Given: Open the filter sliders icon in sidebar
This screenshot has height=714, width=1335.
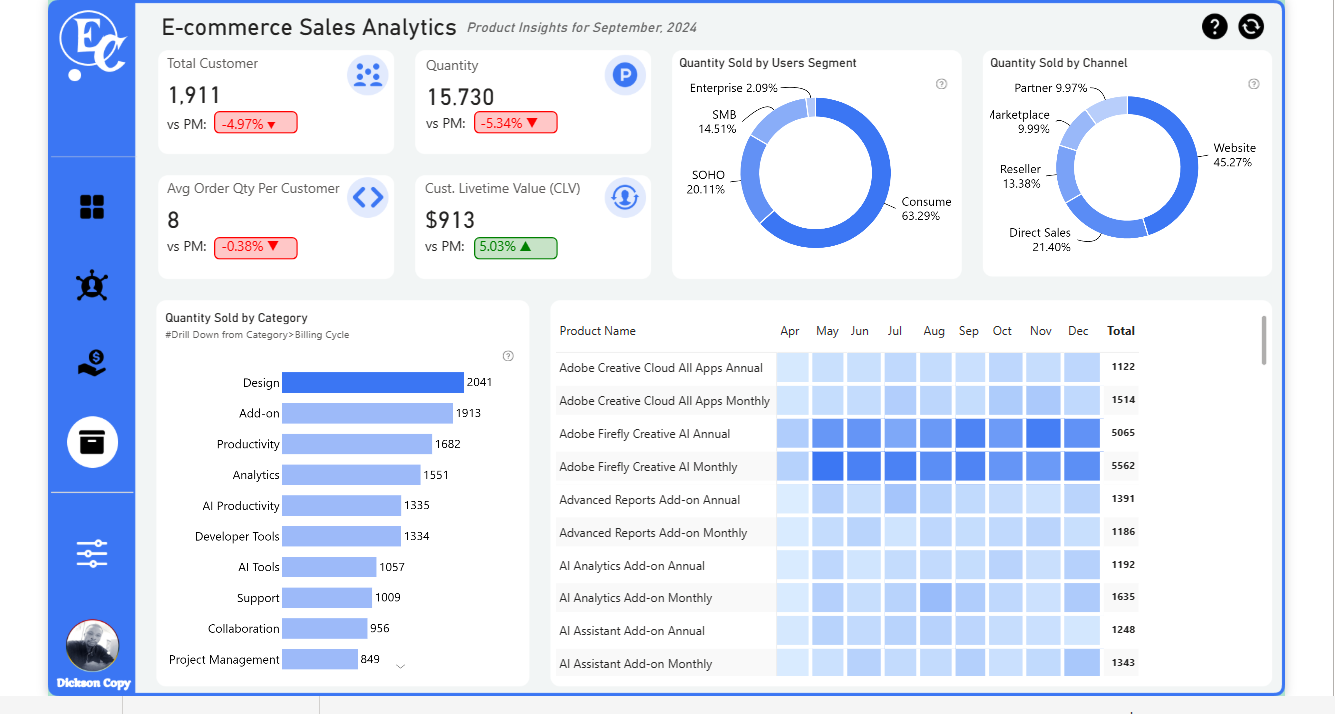Looking at the screenshot, I should tap(92, 553).
